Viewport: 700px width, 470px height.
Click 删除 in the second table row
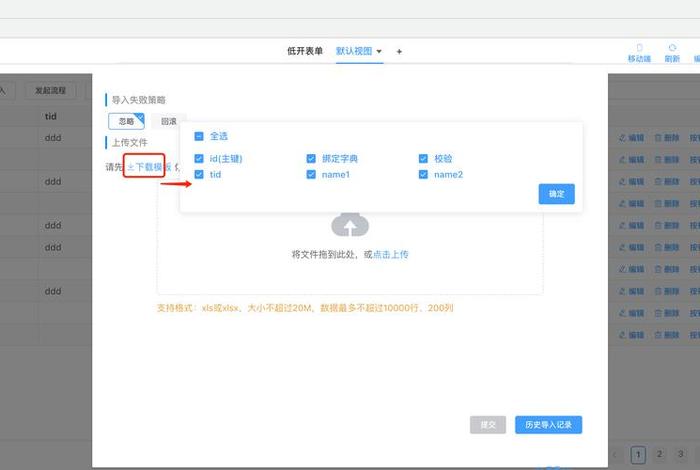[x=667, y=160]
